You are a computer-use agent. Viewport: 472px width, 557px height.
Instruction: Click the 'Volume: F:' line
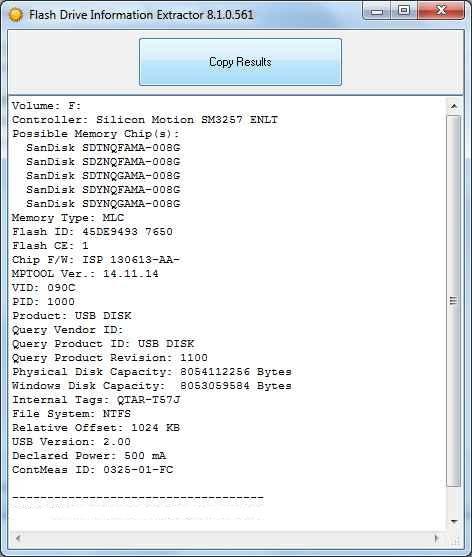pos(47,106)
